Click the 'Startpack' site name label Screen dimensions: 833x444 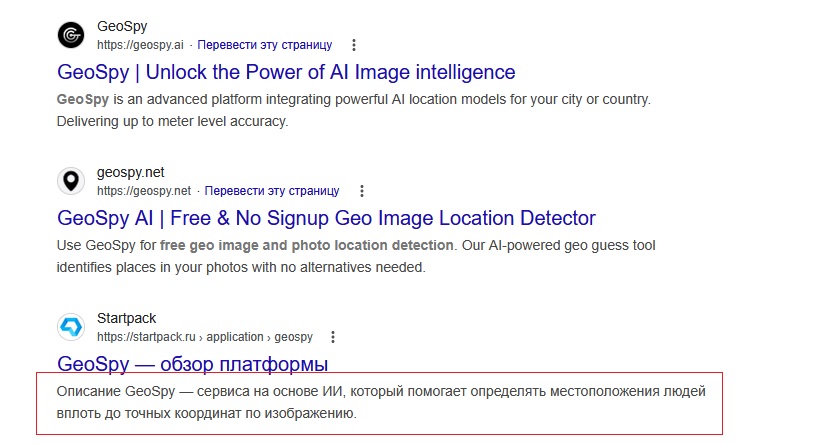click(x=127, y=319)
